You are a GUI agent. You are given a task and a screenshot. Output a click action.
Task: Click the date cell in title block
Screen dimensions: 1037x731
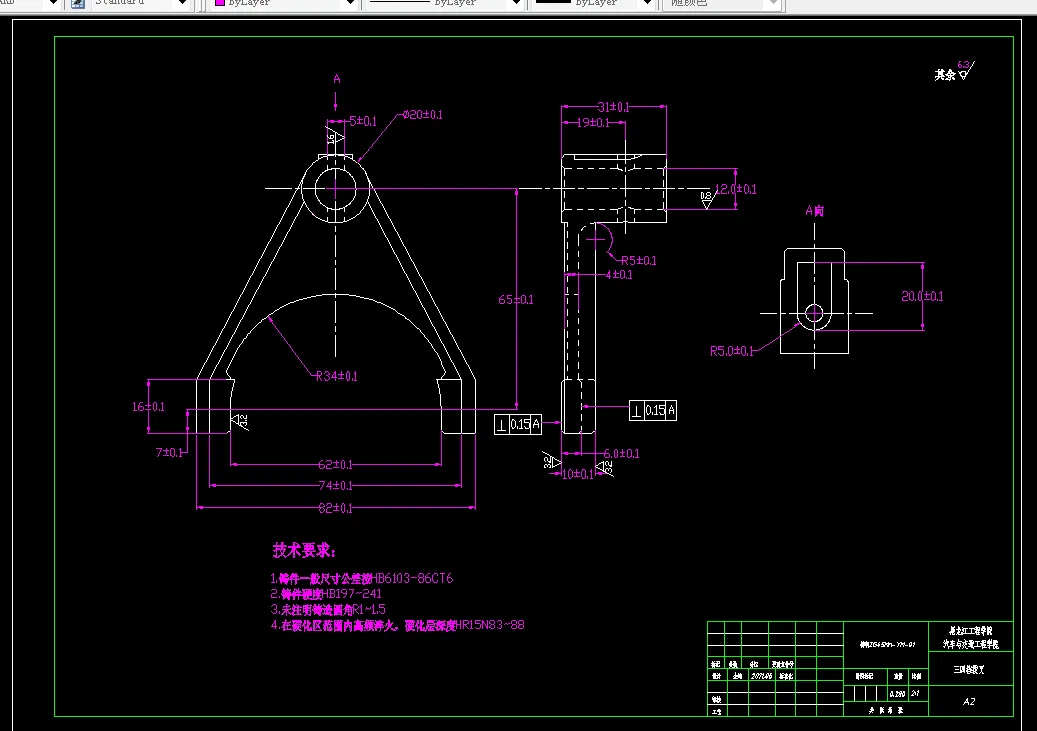pyautogui.click(x=761, y=676)
